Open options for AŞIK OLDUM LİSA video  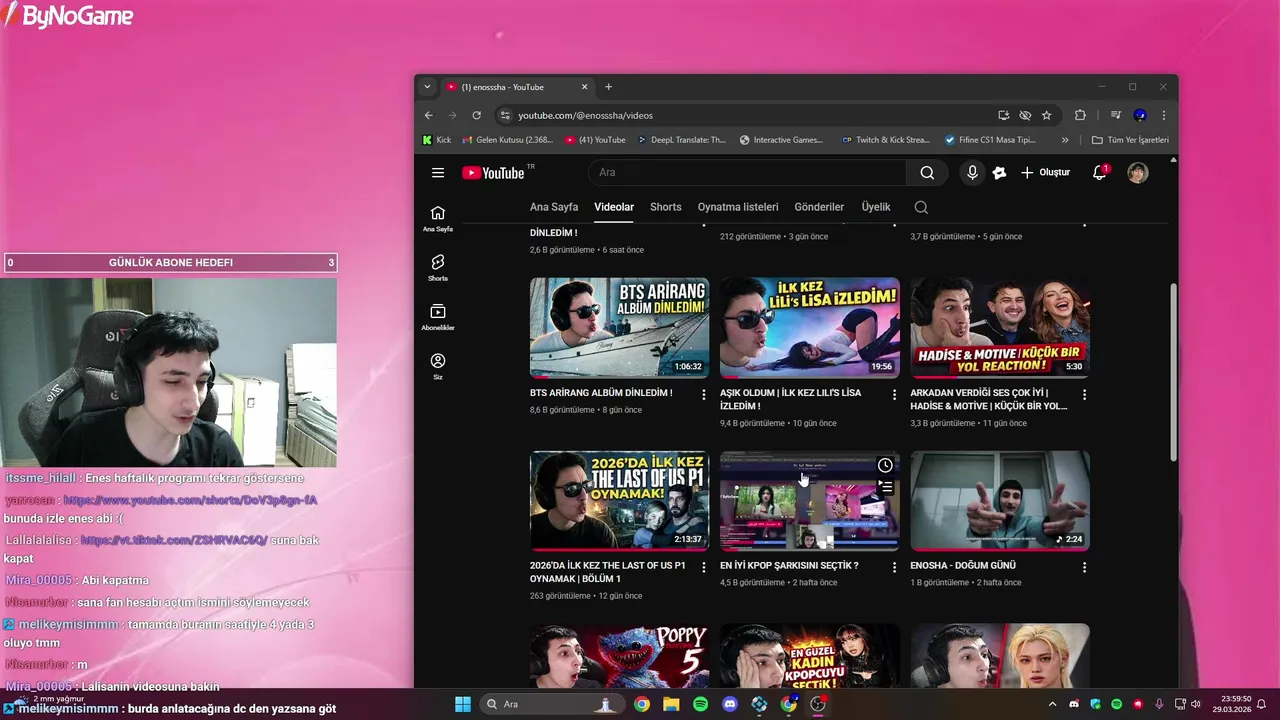pyautogui.click(x=894, y=395)
